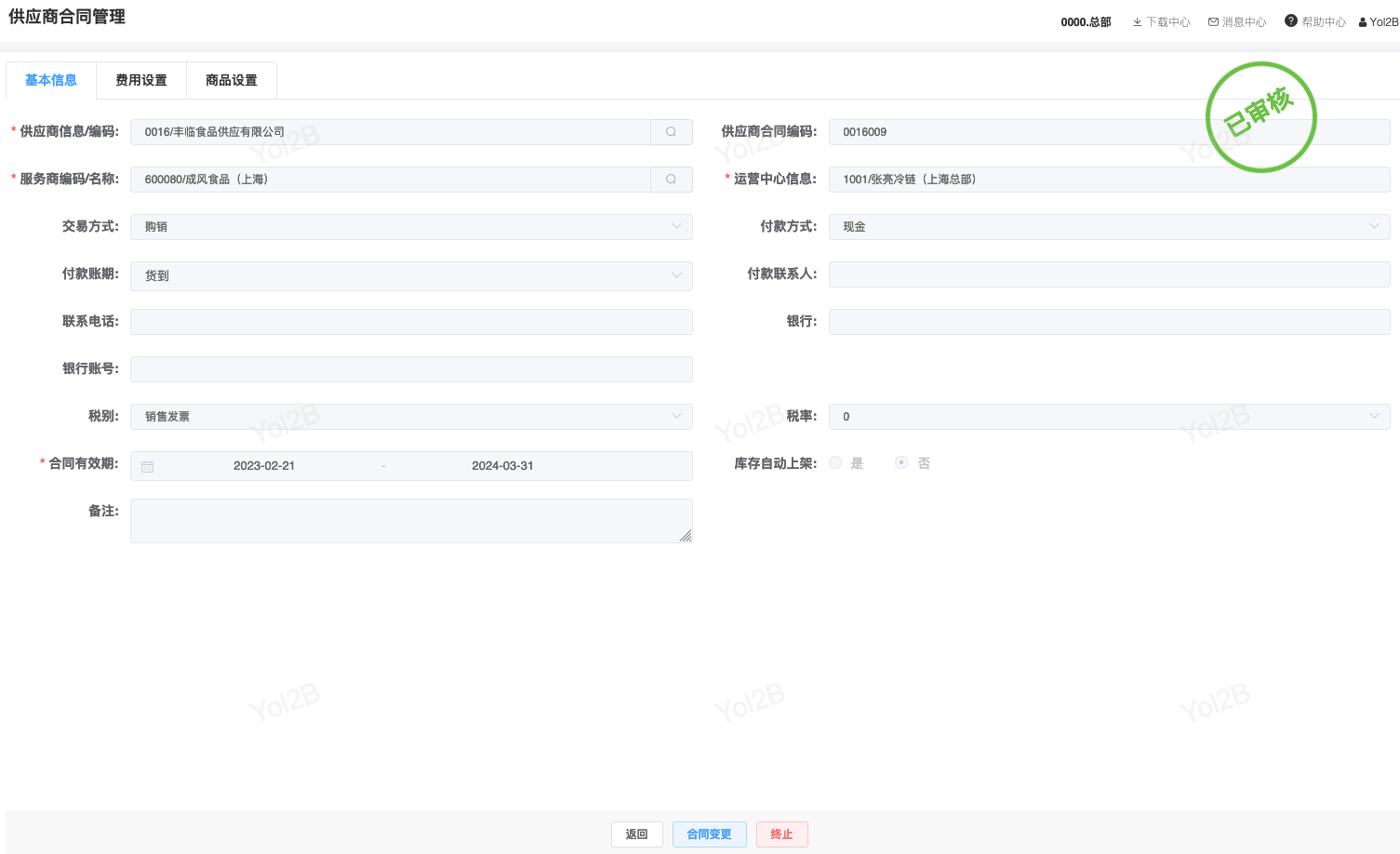Click the red 终止 button
Image resolution: width=1400 pixels, height=854 pixels.
coord(781,834)
